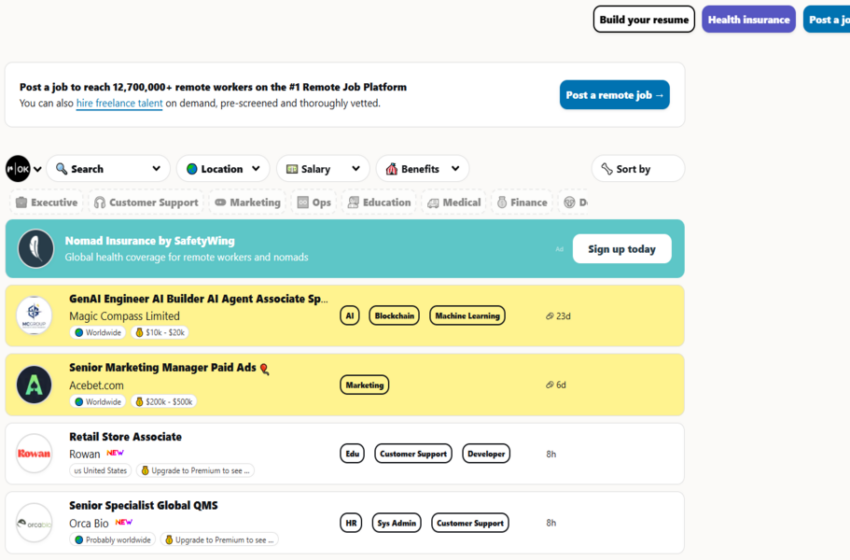The image size is (850, 560).
Task: Click Worldwide badge on Magic Compass job
Action: click(x=98, y=332)
